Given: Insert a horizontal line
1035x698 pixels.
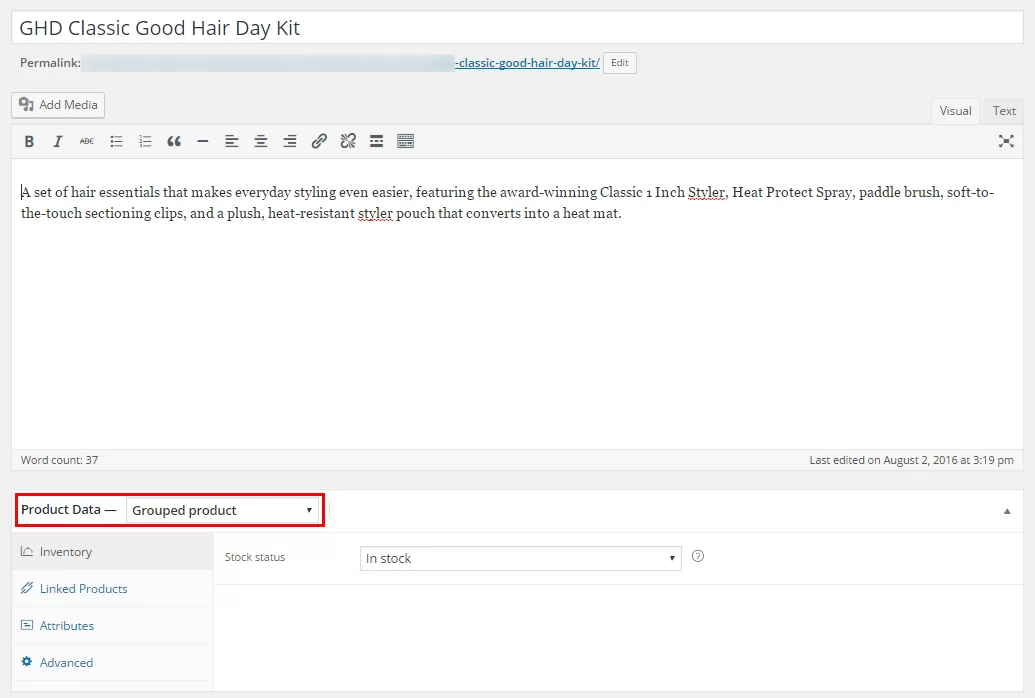Looking at the screenshot, I should 203,141.
